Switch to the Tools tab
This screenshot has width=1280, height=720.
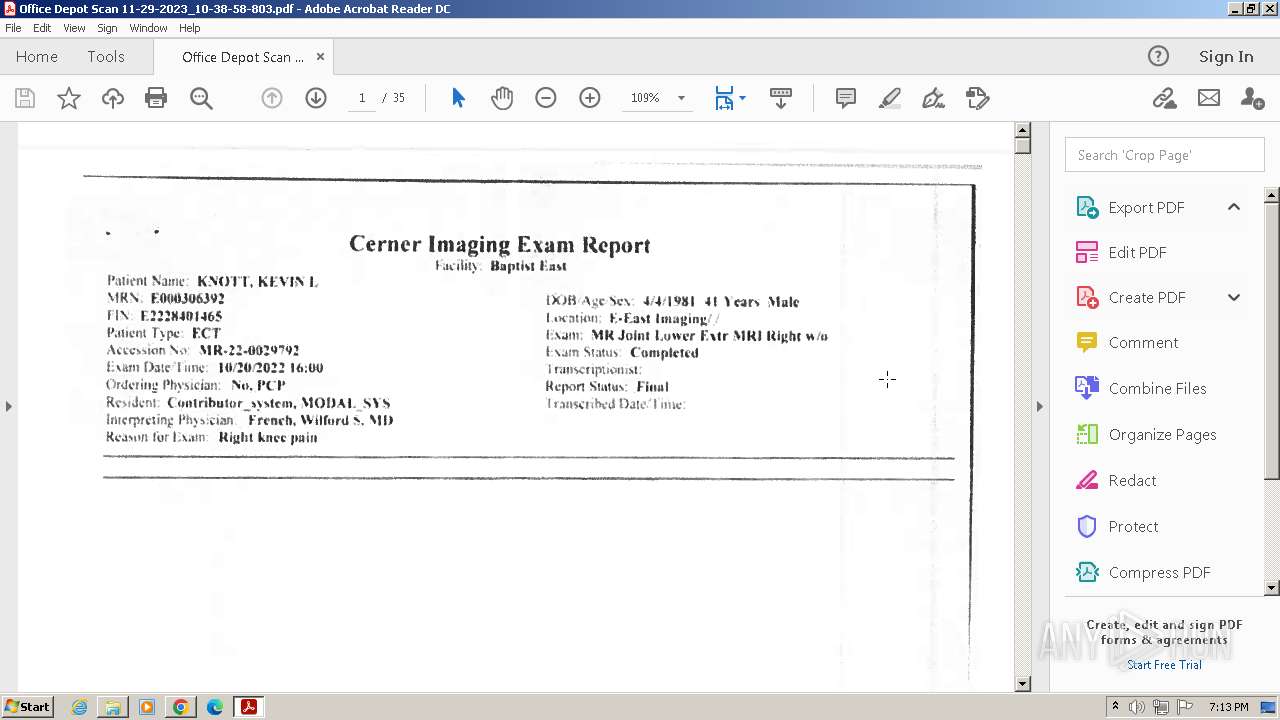105,57
